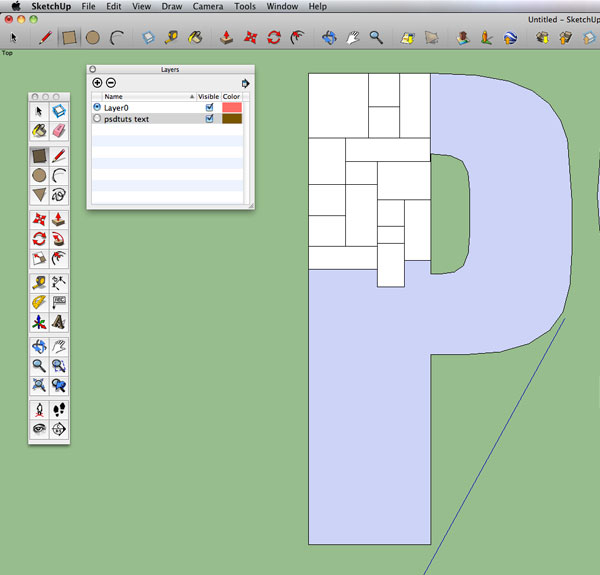Choose the Section Plane tool
Image resolution: width=600 pixels, height=575 pixels.
click(59, 429)
